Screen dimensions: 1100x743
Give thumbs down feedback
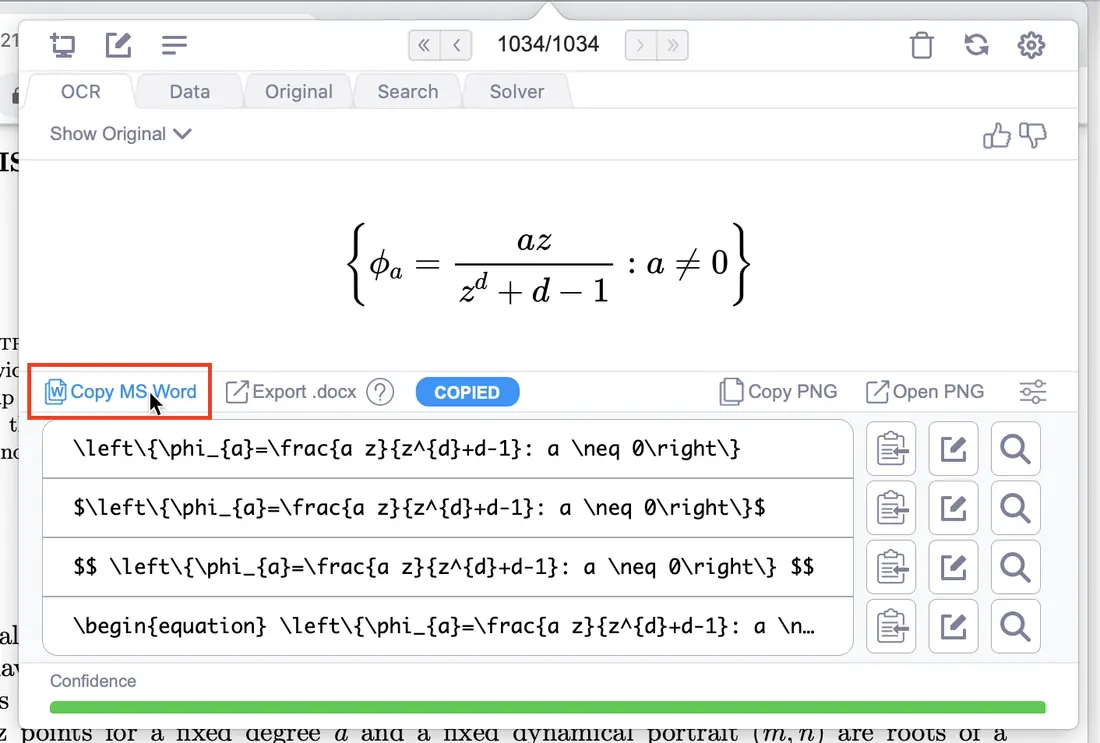[x=1033, y=135]
